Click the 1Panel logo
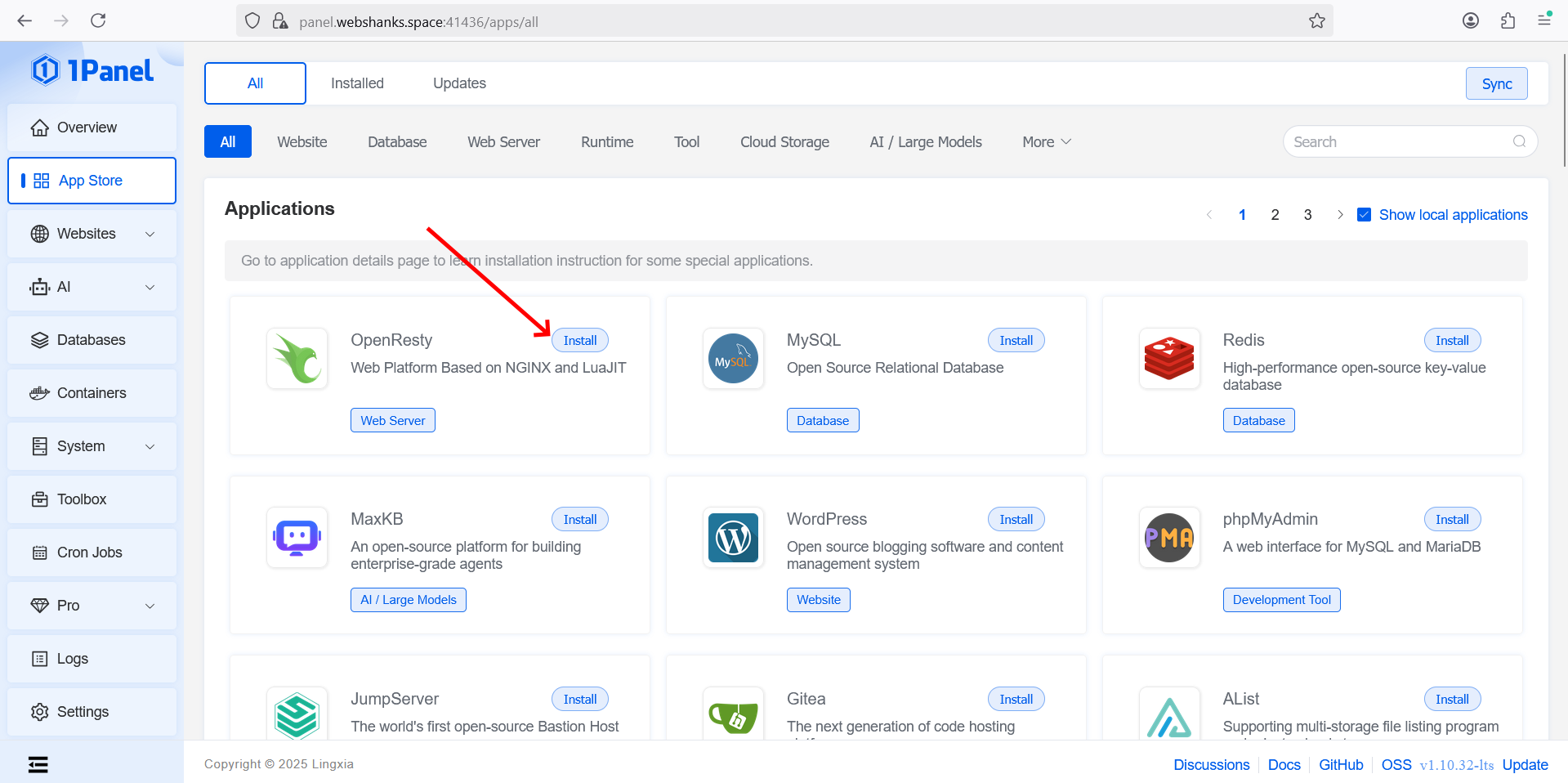1568x783 pixels. coord(92,71)
